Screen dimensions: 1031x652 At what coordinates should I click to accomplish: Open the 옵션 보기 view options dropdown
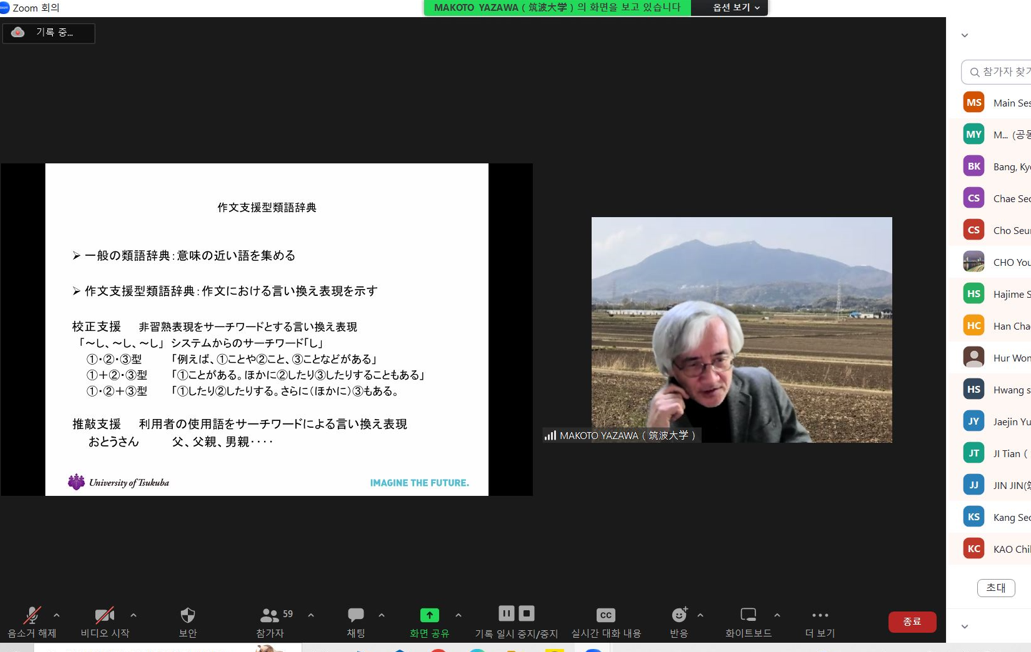pos(736,8)
